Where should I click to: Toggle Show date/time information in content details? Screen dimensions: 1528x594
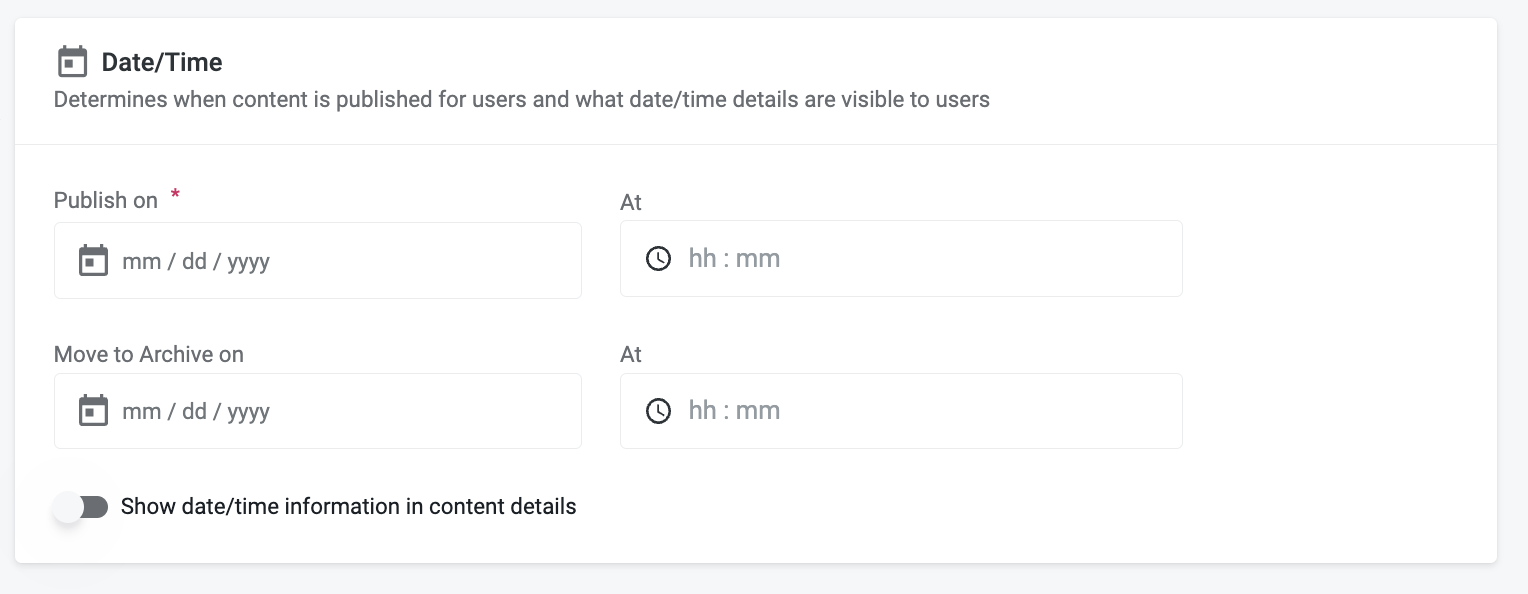82,507
